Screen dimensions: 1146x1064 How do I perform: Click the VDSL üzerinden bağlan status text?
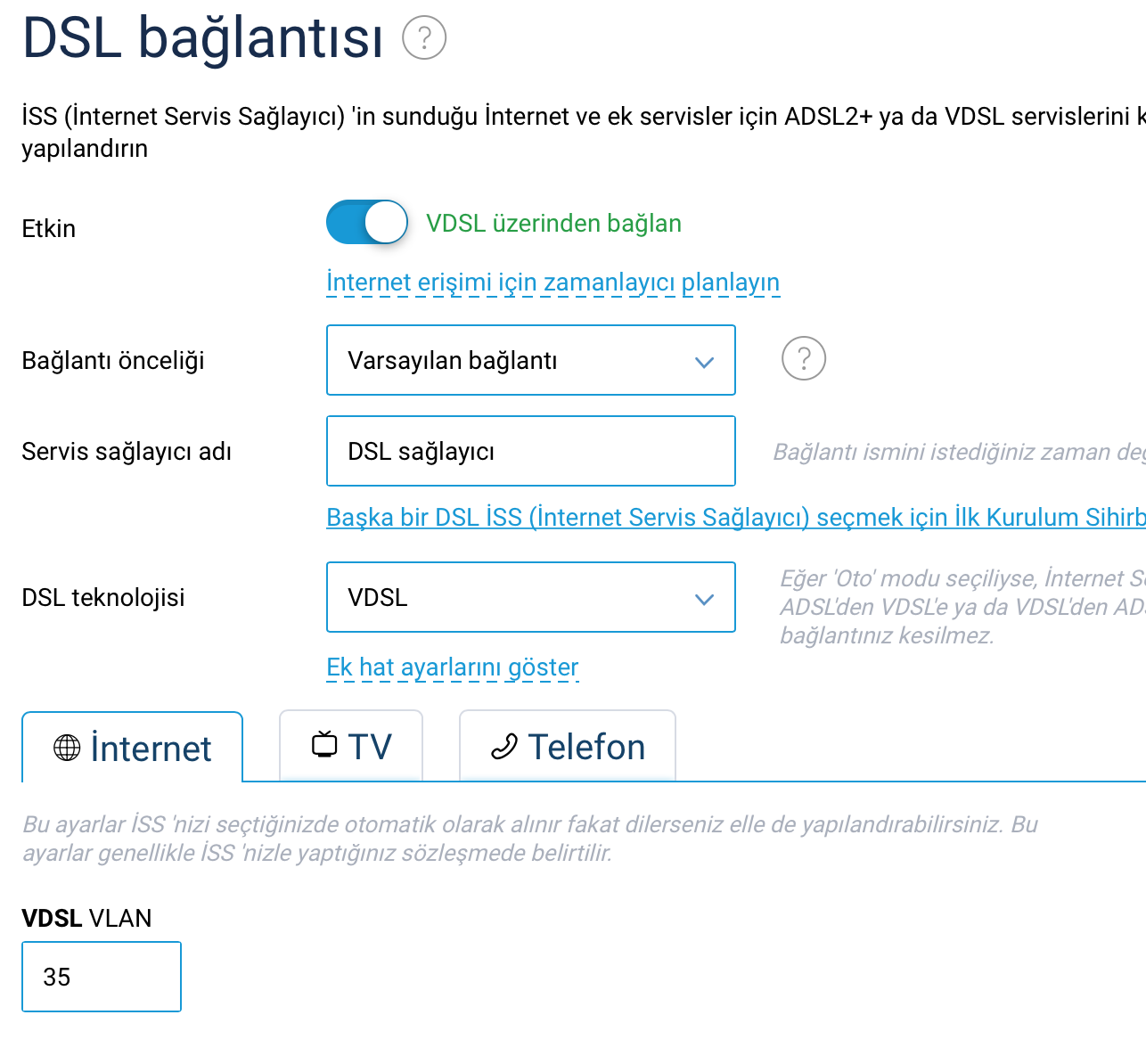pos(553,223)
